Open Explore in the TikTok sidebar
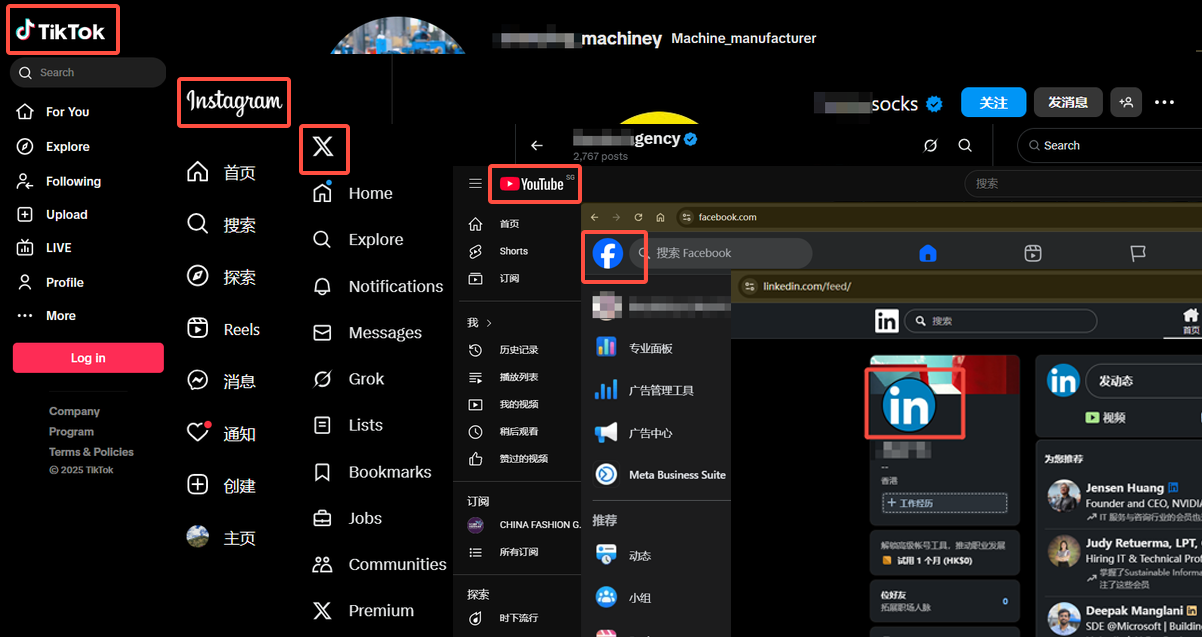Viewport: 1202px width, 637px height. 53,146
